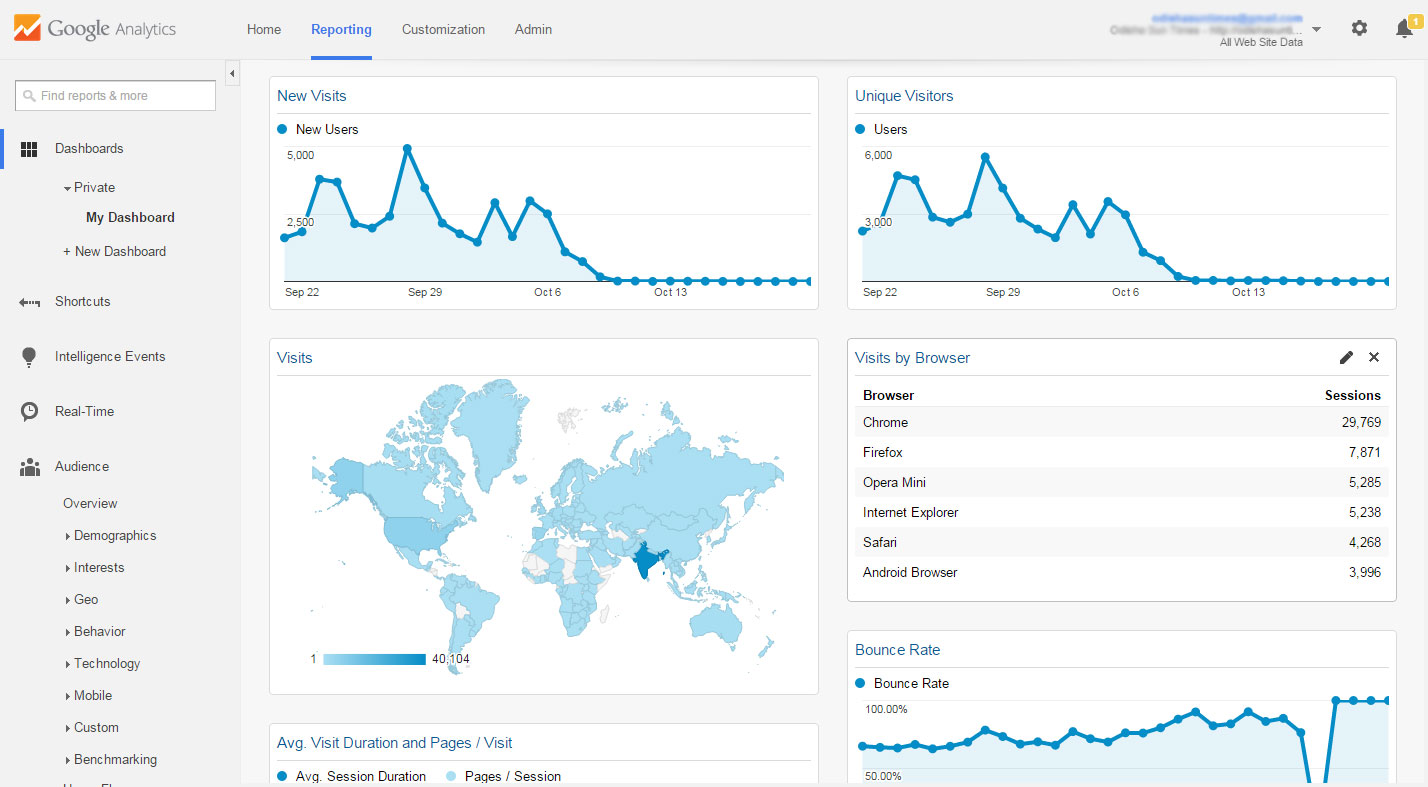1428x787 pixels.
Task: Expand the Demographics section
Action: (x=67, y=536)
